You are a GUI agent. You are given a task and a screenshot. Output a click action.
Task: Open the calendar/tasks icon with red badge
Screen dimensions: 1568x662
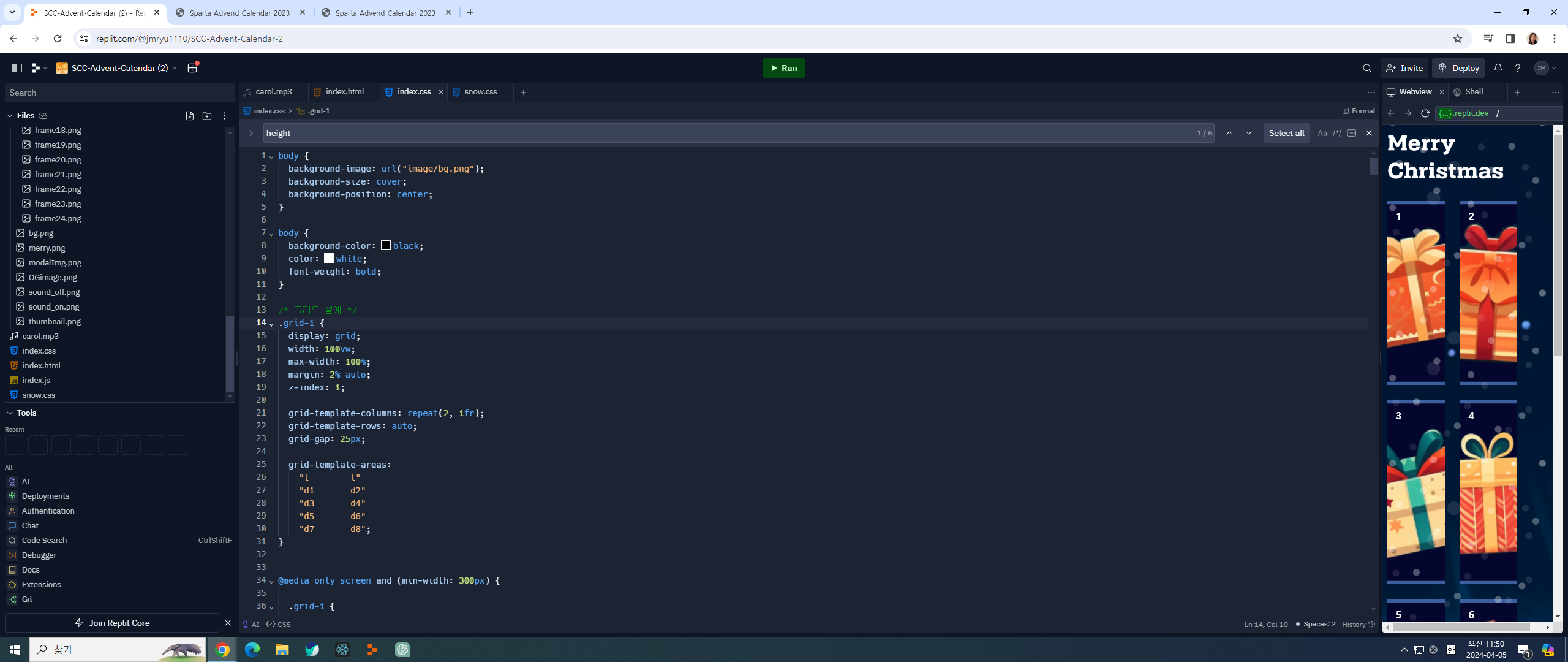click(x=193, y=68)
